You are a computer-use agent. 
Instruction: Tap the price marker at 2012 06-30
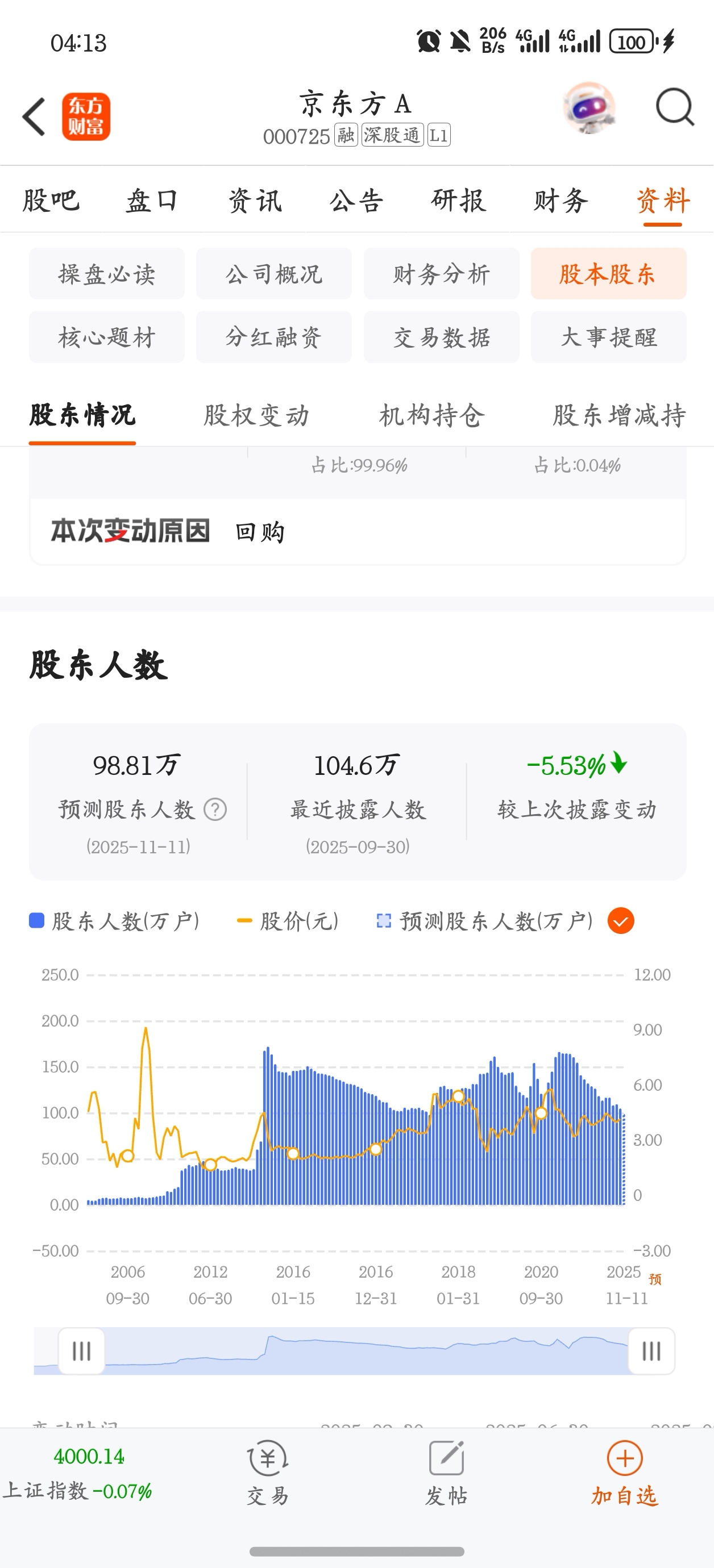point(210,1165)
